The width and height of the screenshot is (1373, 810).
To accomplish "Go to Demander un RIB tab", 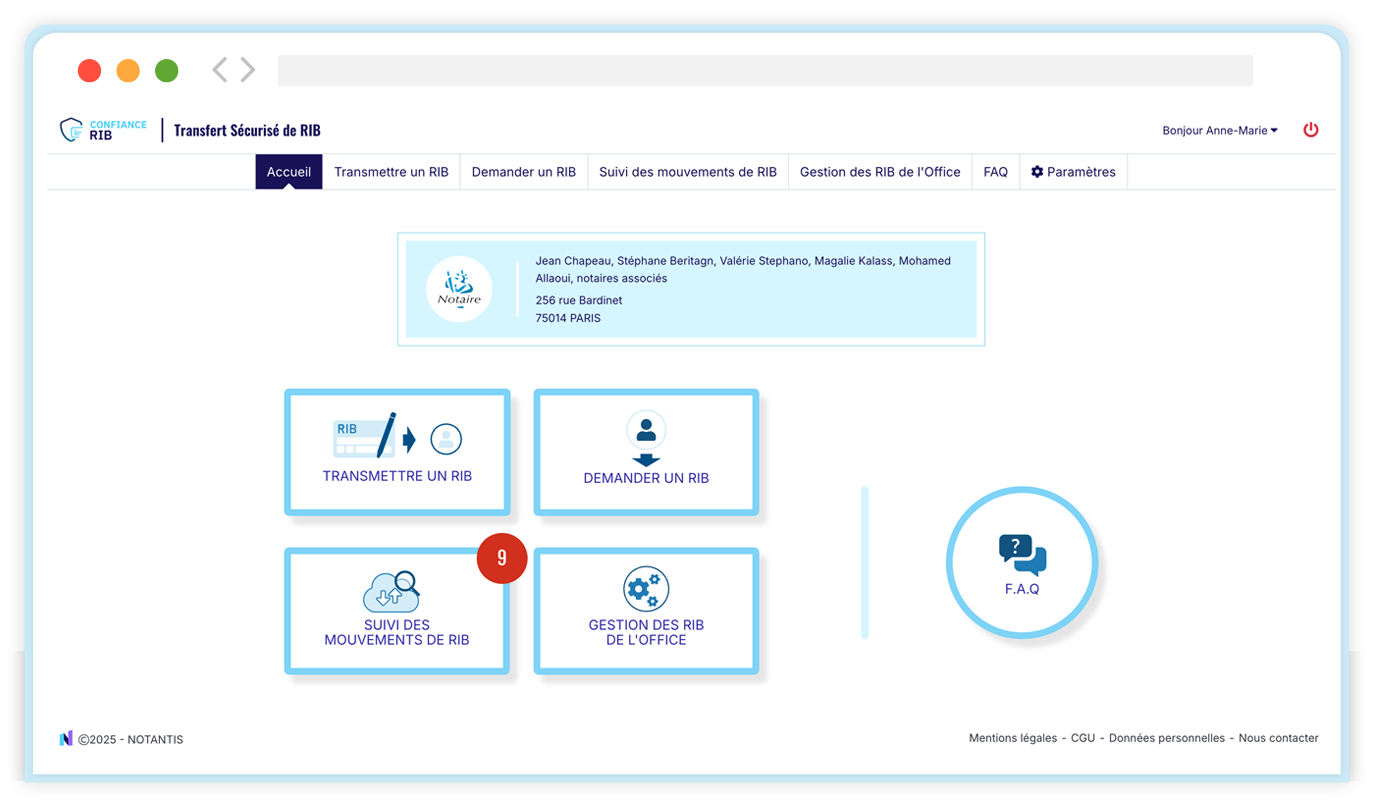I will [x=524, y=172].
